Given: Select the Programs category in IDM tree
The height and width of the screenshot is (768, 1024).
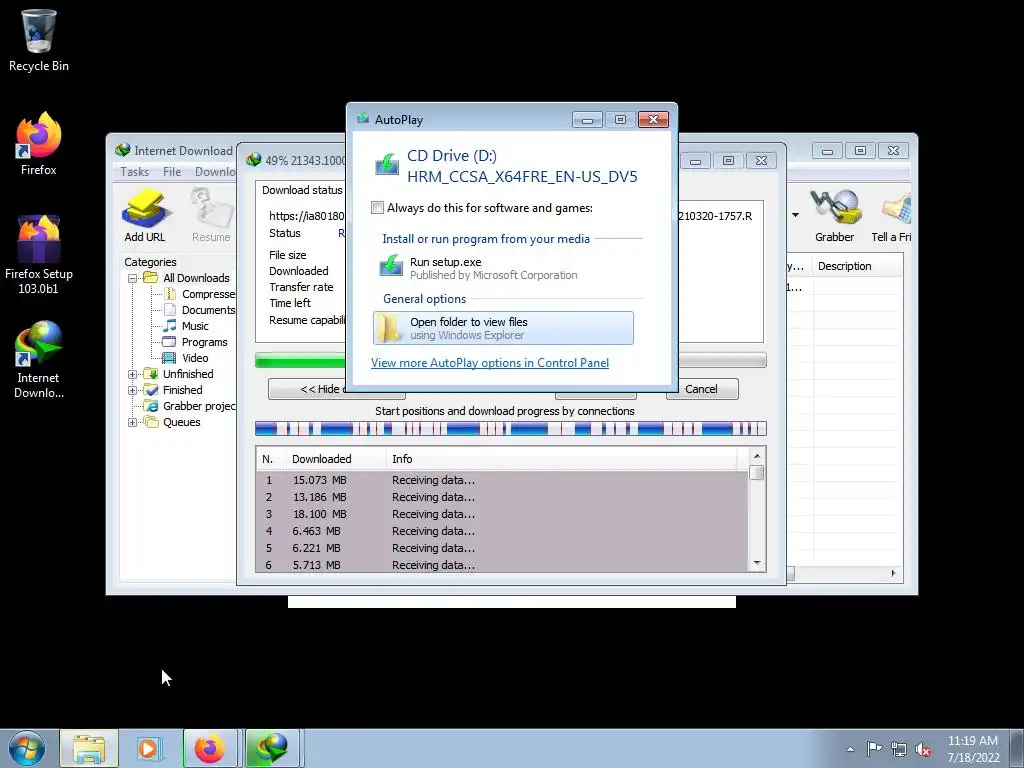Looking at the screenshot, I should pyautogui.click(x=204, y=342).
